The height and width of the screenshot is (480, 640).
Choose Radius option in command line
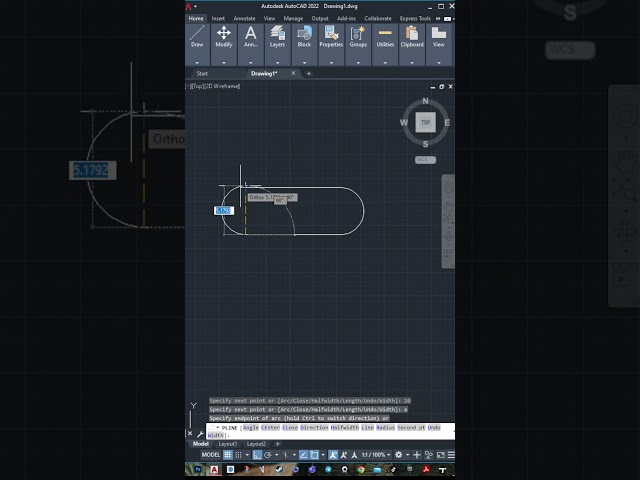[x=385, y=427]
